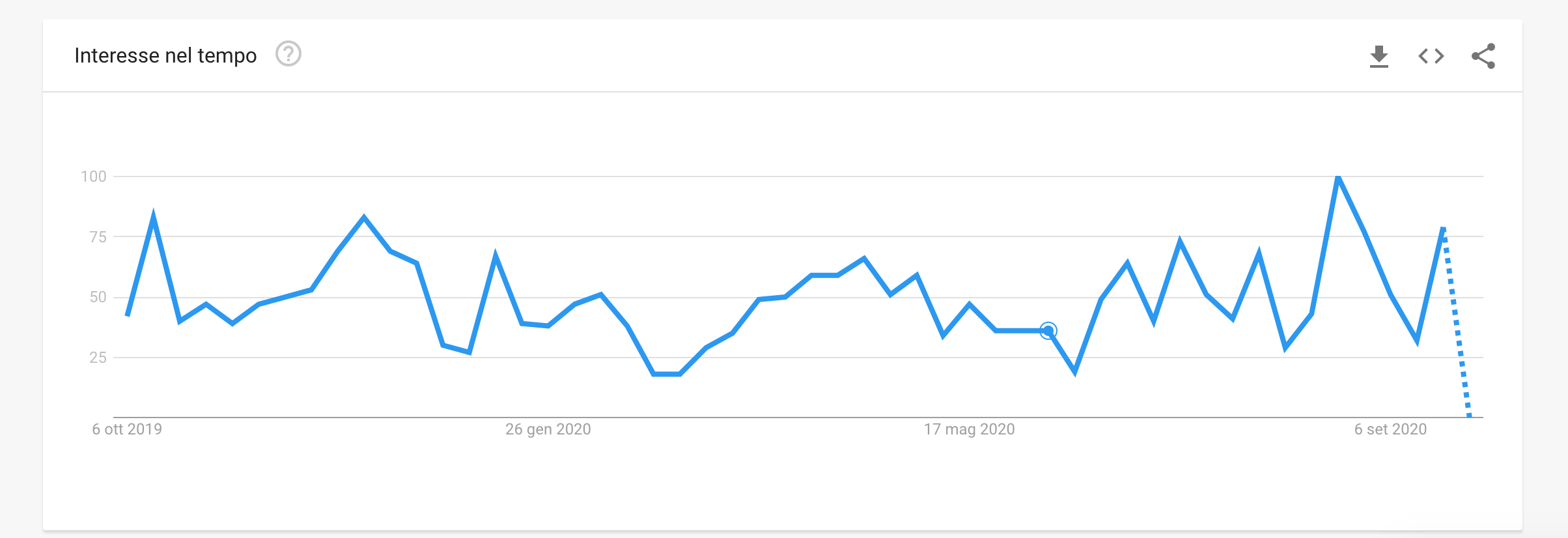Open the embed code icon
The height and width of the screenshot is (538, 1568).
1431,56
